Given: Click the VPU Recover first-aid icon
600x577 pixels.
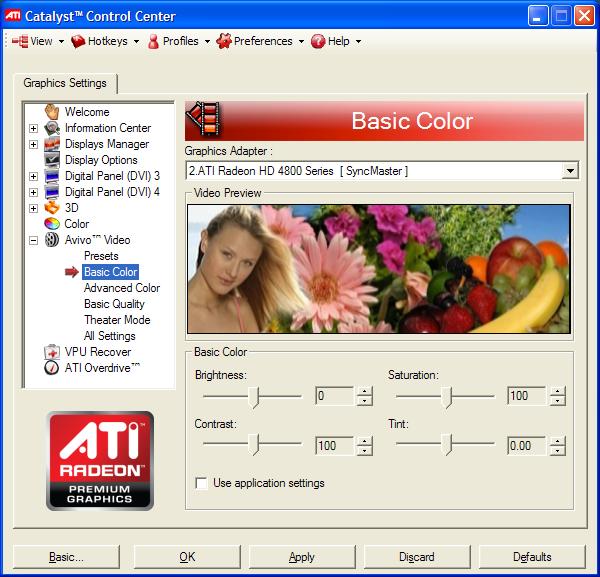Looking at the screenshot, I should pyautogui.click(x=52, y=352).
